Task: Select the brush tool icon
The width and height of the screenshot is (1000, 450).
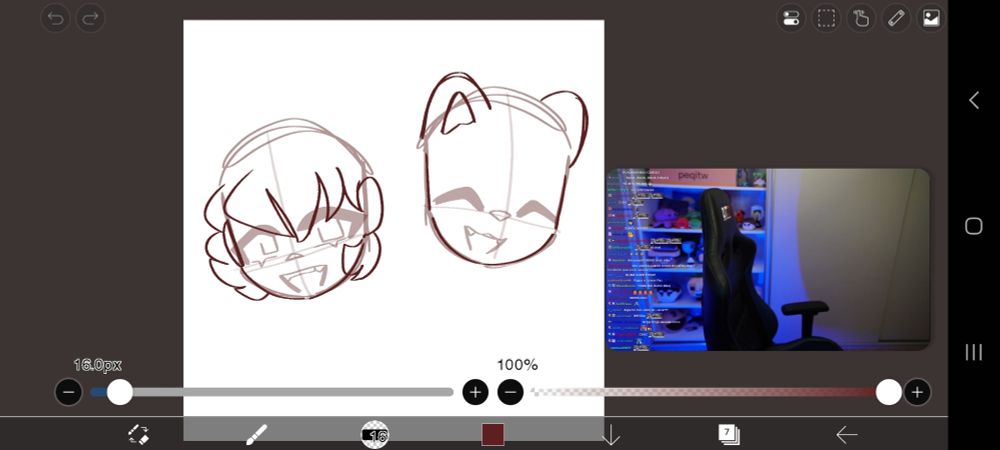Action: coord(256,435)
